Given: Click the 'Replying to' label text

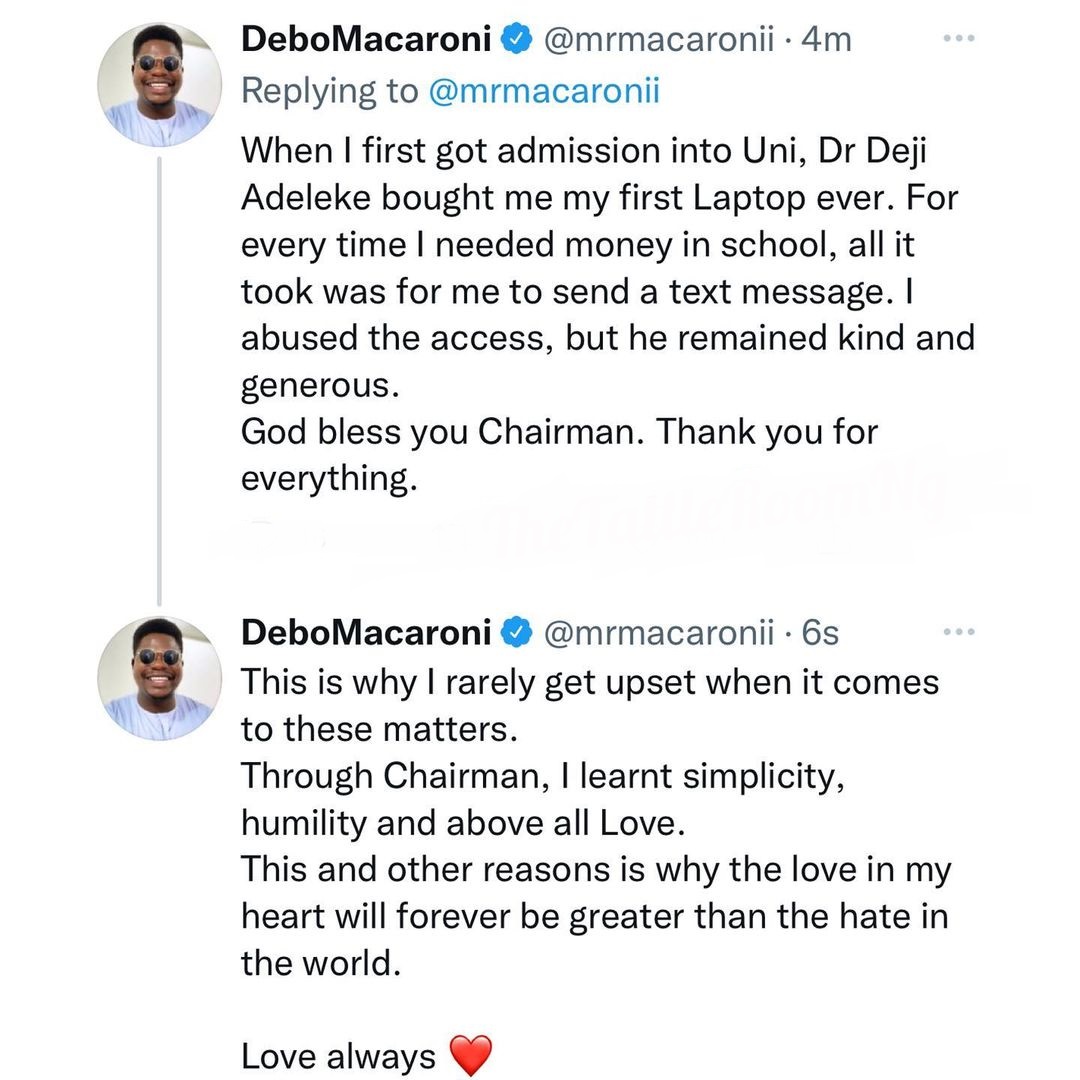Looking at the screenshot, I should [x=330, y=91].
